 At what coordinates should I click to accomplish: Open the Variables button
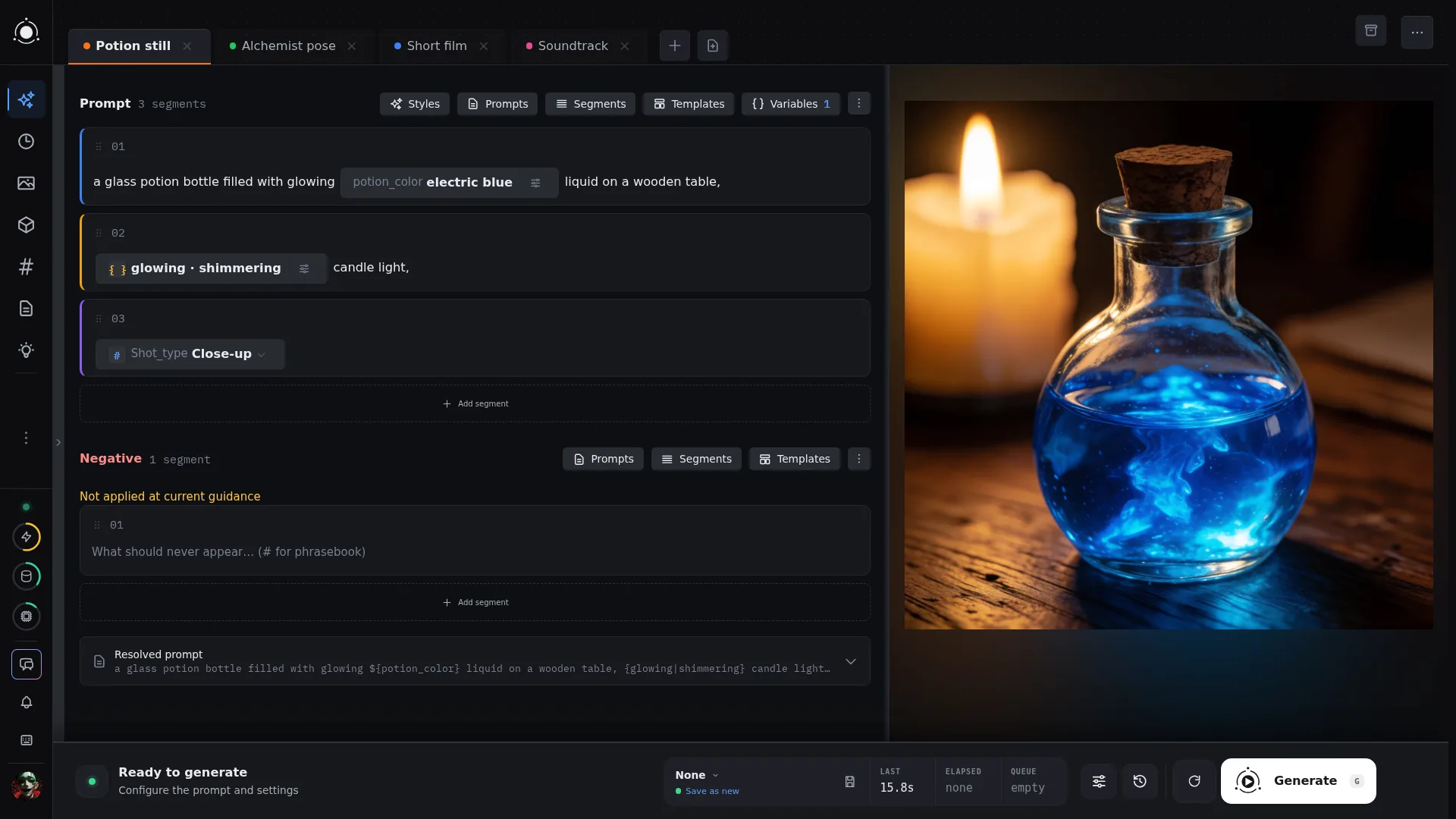(x=791, y=104)
